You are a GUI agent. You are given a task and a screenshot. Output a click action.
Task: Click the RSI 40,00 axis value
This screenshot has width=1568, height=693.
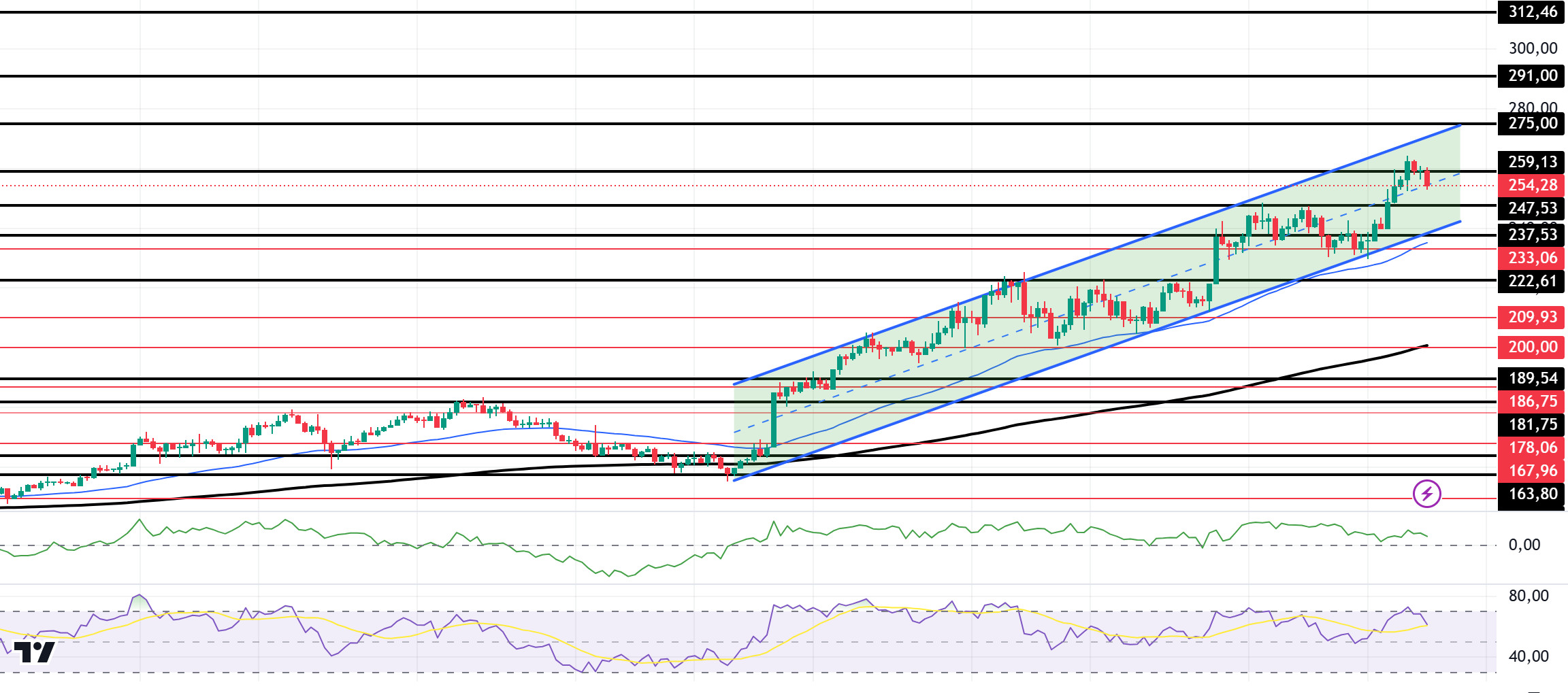pos(1529,656)
